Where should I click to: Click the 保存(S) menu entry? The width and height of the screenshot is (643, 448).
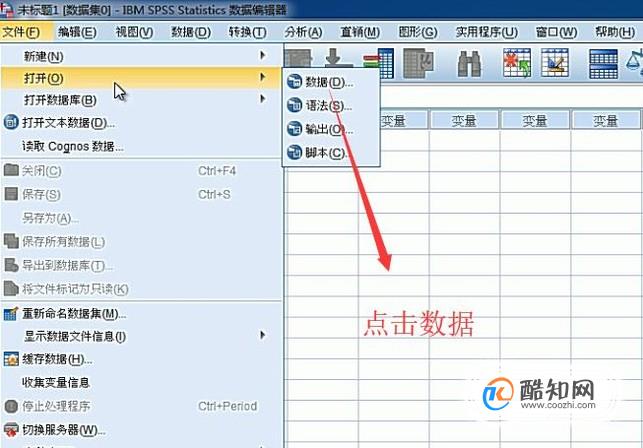pos(141,194)
